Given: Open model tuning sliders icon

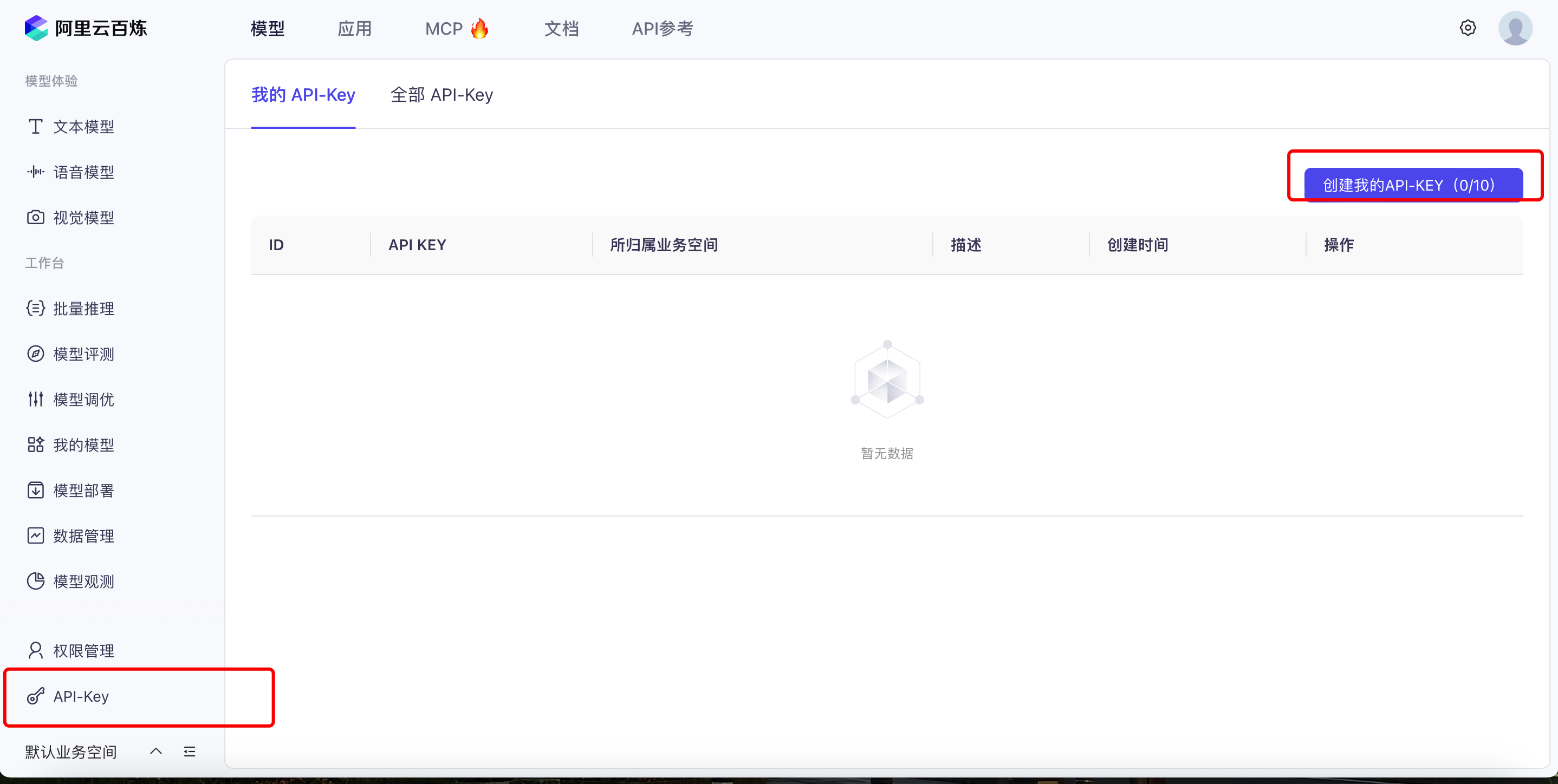Looking at the screenshot, I should click(x=35, y=399).
